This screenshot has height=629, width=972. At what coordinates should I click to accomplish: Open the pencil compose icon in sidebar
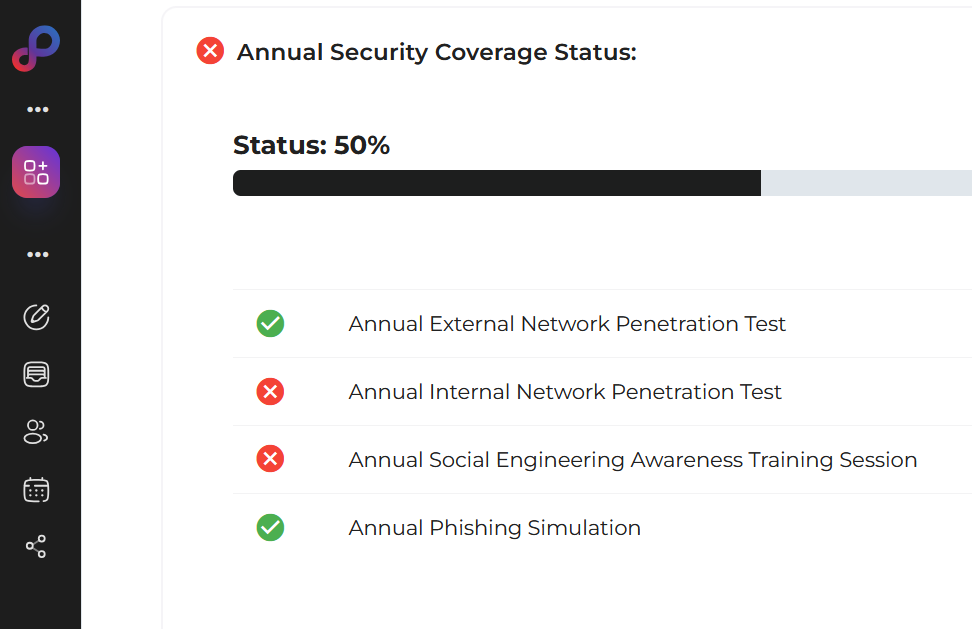click(x=36, y=318)
